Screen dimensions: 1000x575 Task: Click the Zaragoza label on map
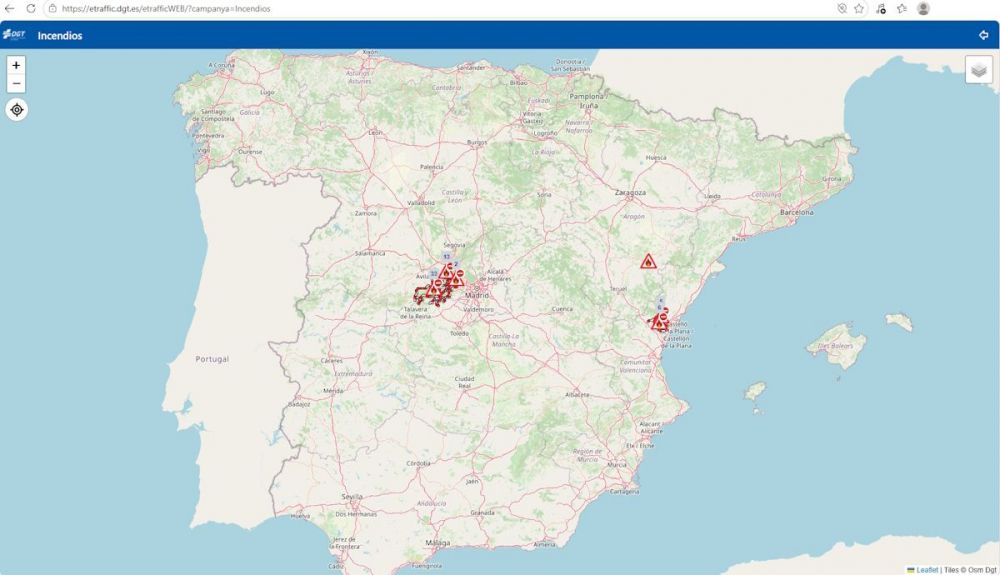point(630,192)
